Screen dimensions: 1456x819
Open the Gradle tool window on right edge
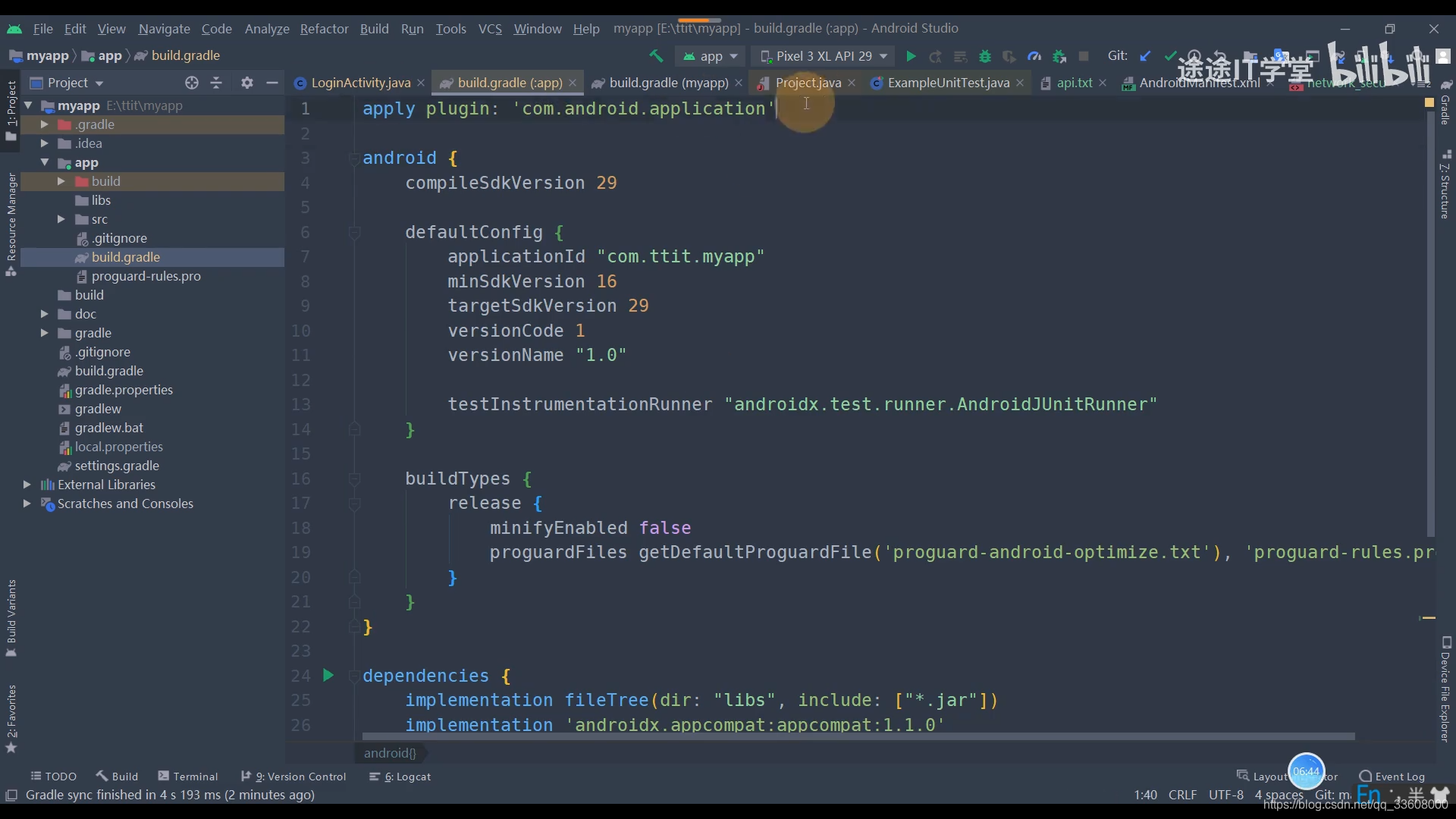pos(1445,102)
